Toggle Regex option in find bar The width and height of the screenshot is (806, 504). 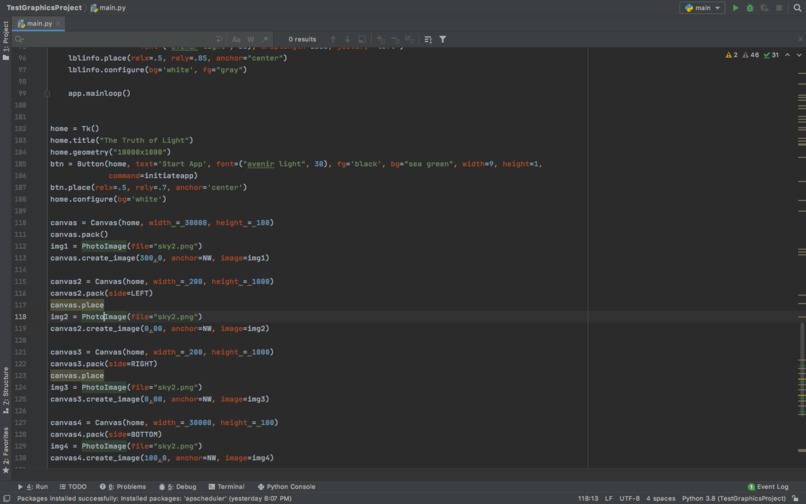point(265,39)
